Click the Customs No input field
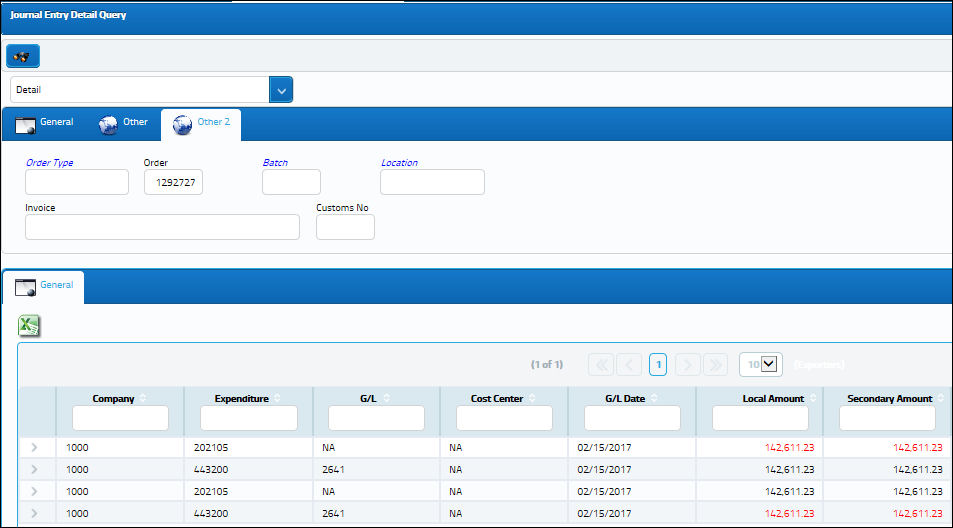The height and width of the screenshot is (528, 953). pos(345,227)
